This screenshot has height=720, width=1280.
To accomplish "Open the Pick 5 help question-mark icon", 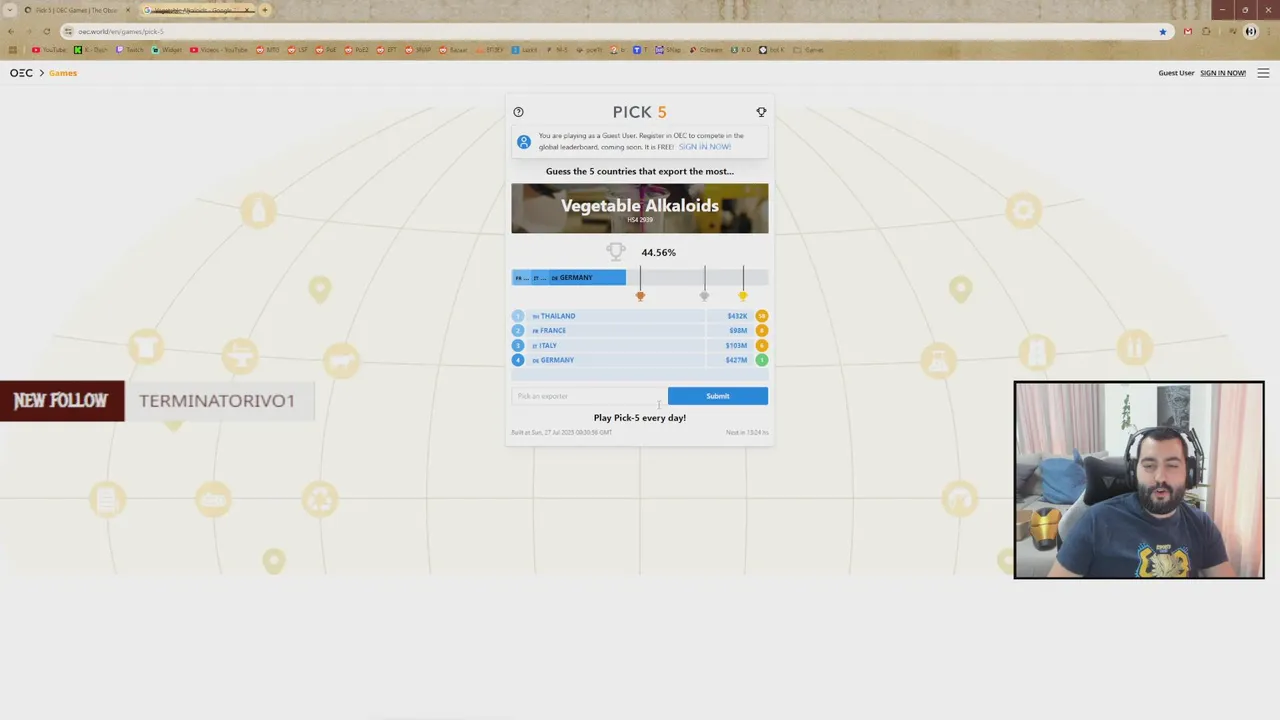I will (518, 112).
